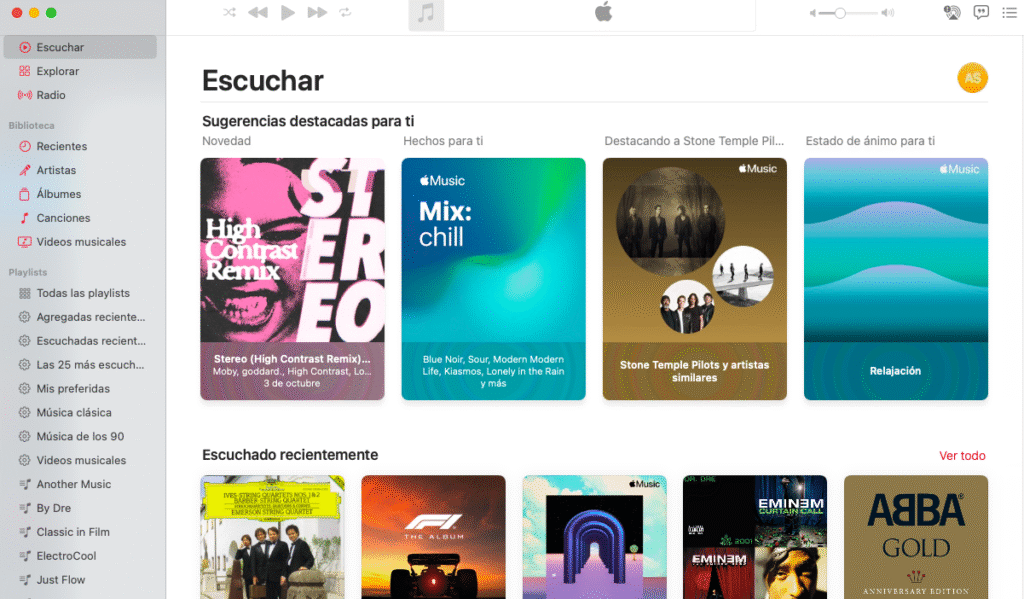
Task: Click the Ver todo link
Action: pos(962,456)
